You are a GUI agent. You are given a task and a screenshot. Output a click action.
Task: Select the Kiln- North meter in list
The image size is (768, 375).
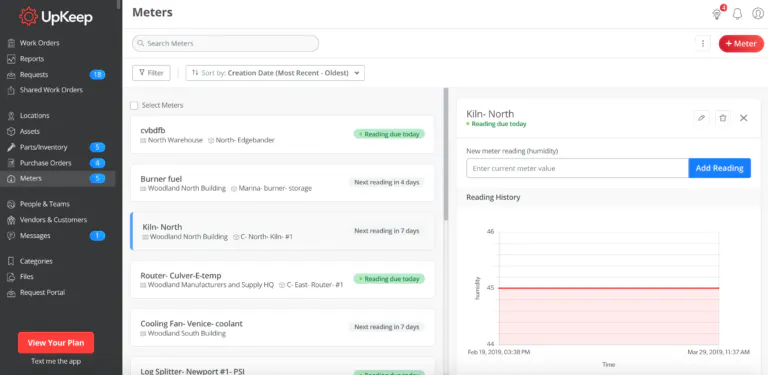[282, 232]
